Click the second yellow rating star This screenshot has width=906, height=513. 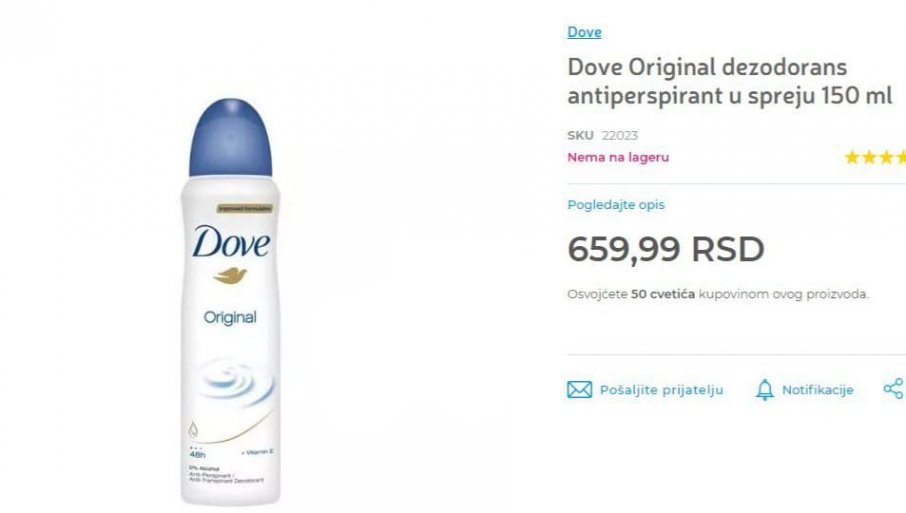pos(869,157)
